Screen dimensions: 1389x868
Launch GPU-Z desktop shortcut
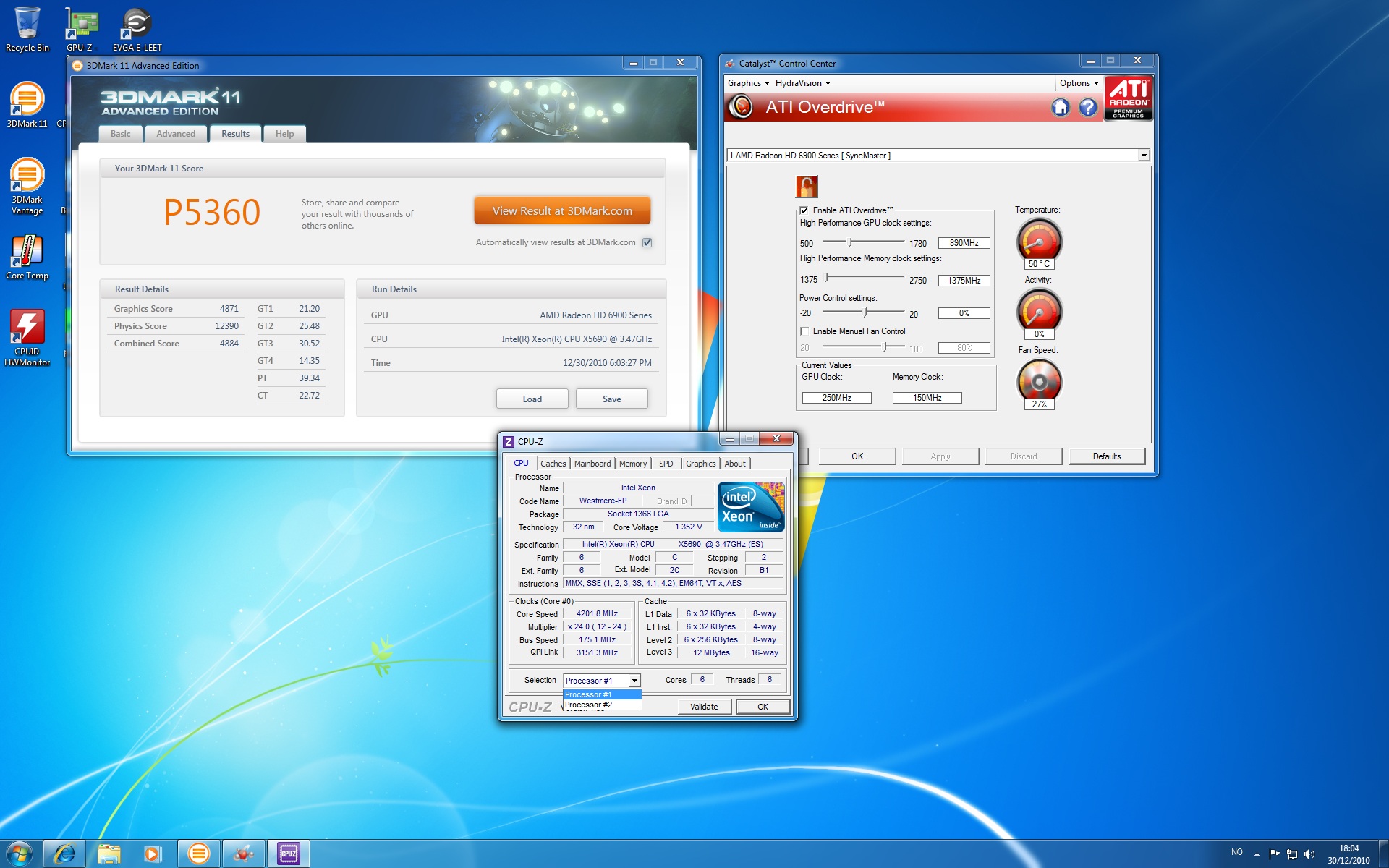click(x=82, y=29)
